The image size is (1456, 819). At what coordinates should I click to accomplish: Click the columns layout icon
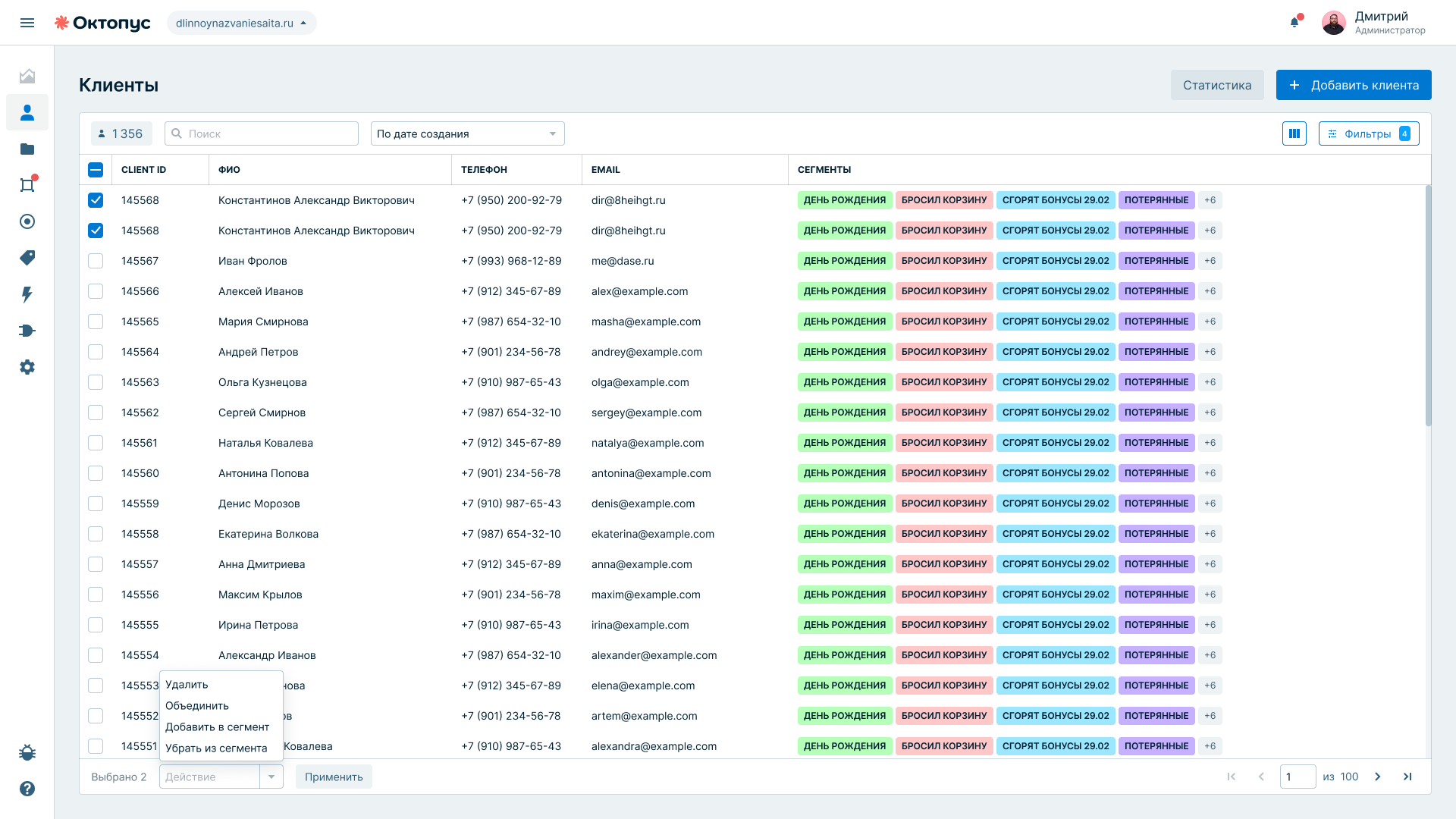1294,133
